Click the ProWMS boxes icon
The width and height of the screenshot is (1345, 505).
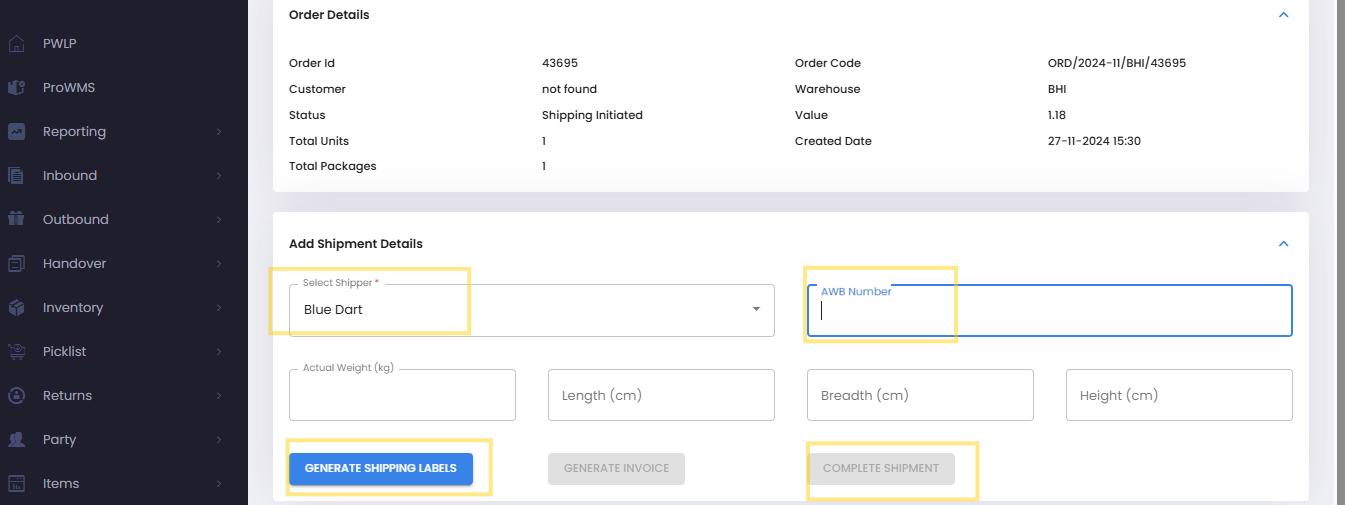[16, 88]
